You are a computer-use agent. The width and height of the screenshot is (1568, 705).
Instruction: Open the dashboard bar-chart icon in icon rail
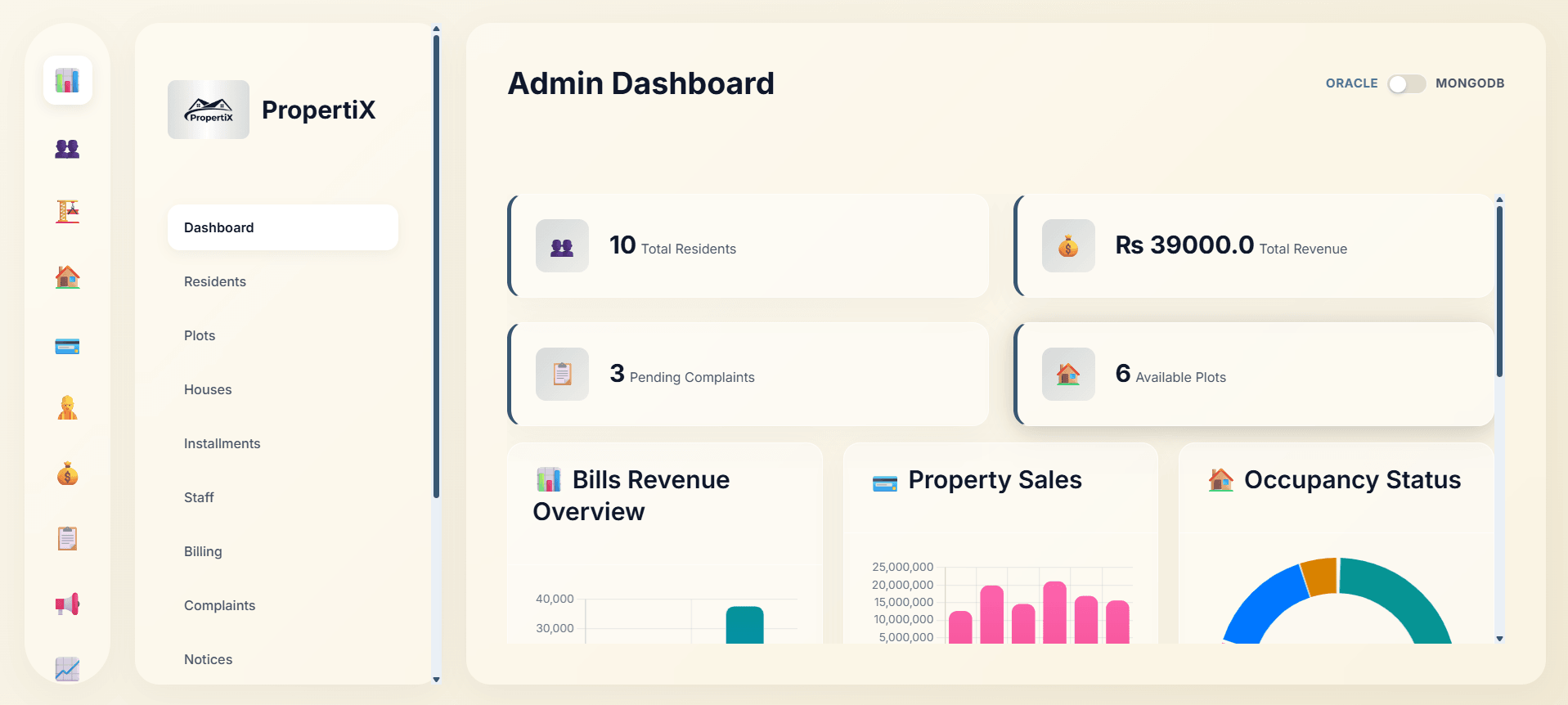pos(67,80)
